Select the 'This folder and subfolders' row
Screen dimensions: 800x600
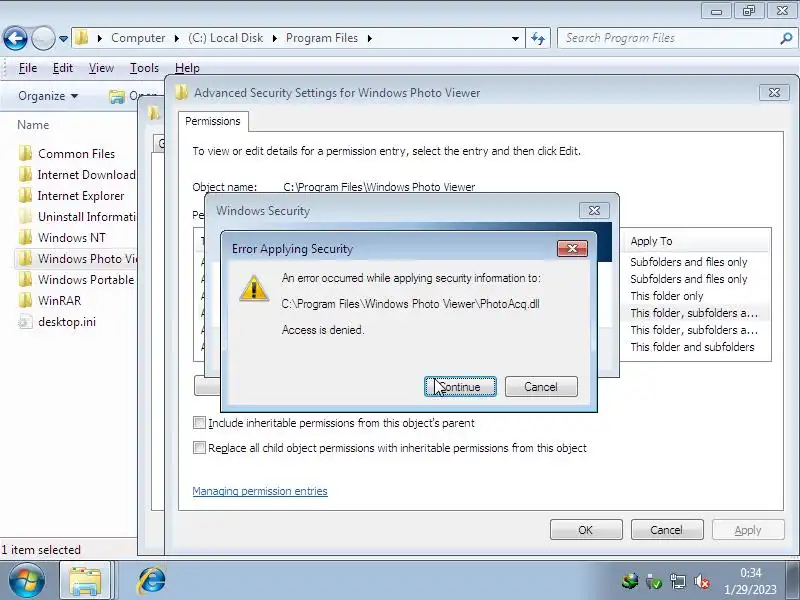point(692,347)
